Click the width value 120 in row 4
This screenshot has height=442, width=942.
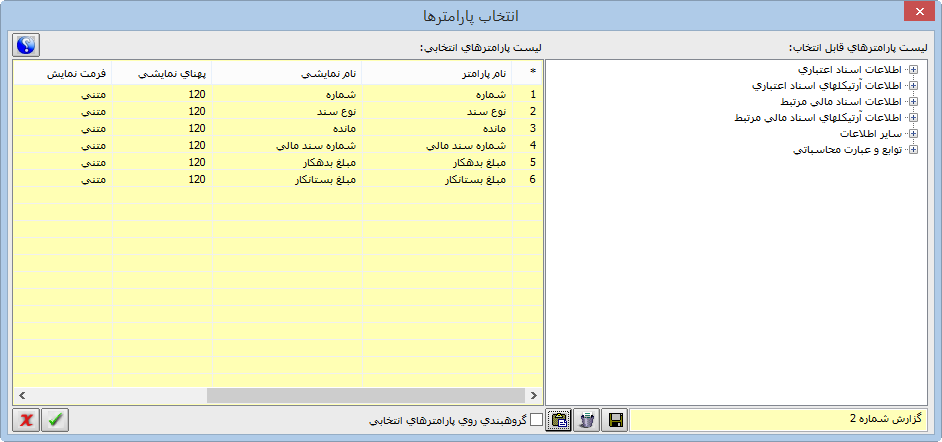point(162,145)
